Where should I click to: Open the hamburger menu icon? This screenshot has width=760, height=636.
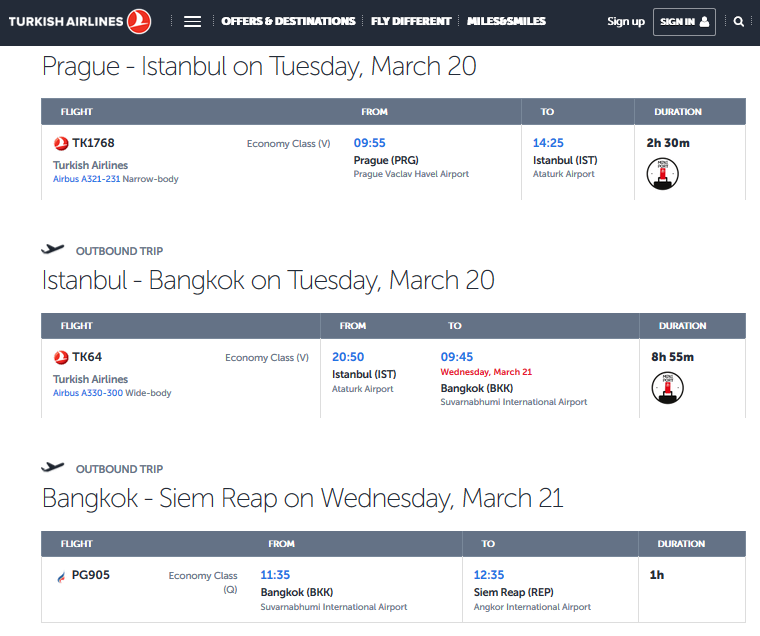pyautogui.click(x=192, y=21)
